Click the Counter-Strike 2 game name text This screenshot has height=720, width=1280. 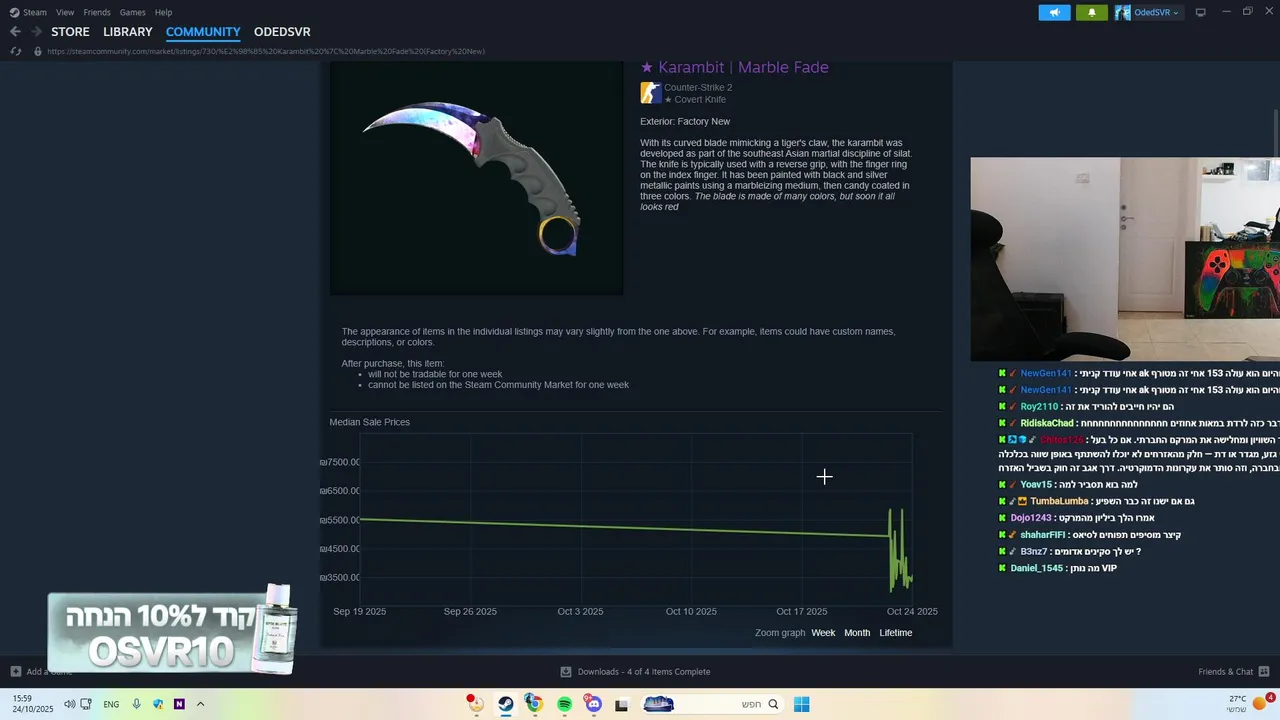click(698, 88)
